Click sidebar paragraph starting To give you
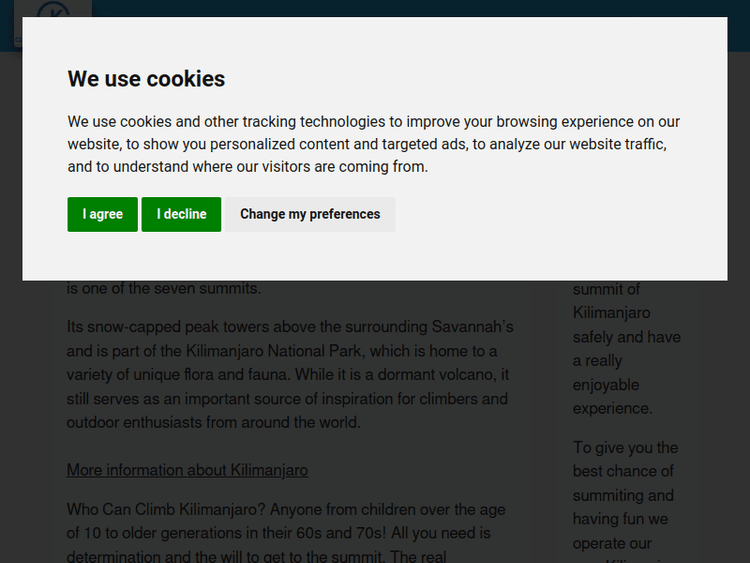Image resolution: width=750 pixels, height=563 pixels. 625,496
